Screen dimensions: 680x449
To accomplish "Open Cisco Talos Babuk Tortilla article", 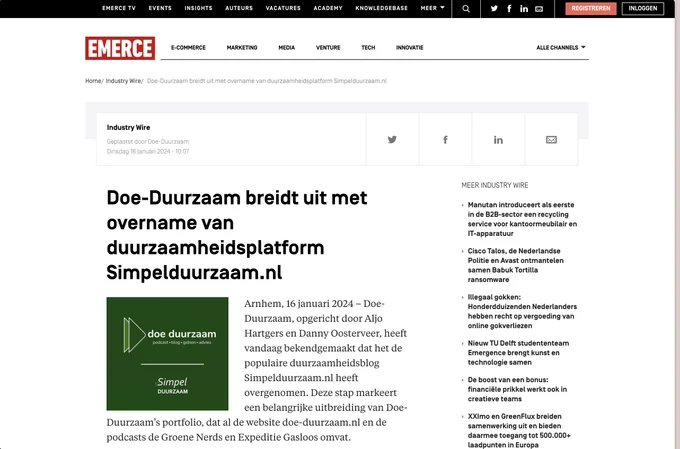I will click(516, 265).
